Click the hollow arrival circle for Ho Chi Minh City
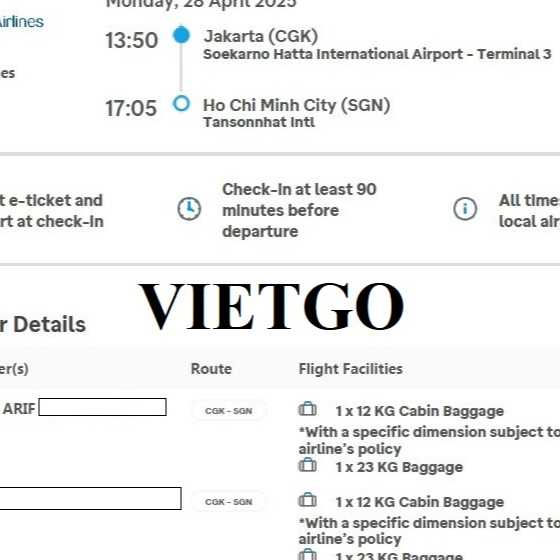The height and width of the screenshot is (560, 560). (181, 104)
